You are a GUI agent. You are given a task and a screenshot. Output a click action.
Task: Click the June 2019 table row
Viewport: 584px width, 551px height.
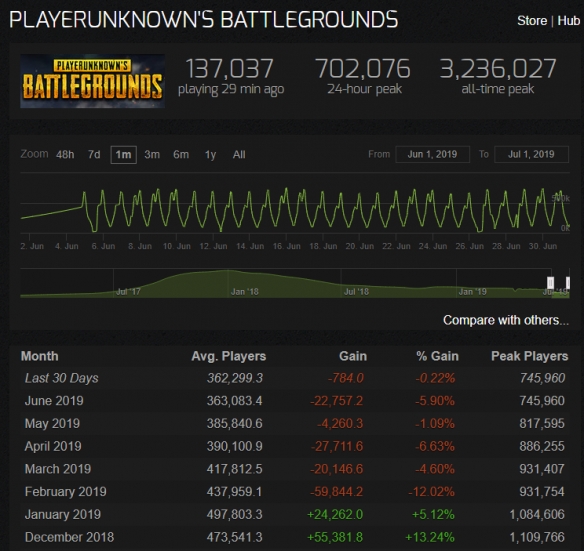(295, 401)
